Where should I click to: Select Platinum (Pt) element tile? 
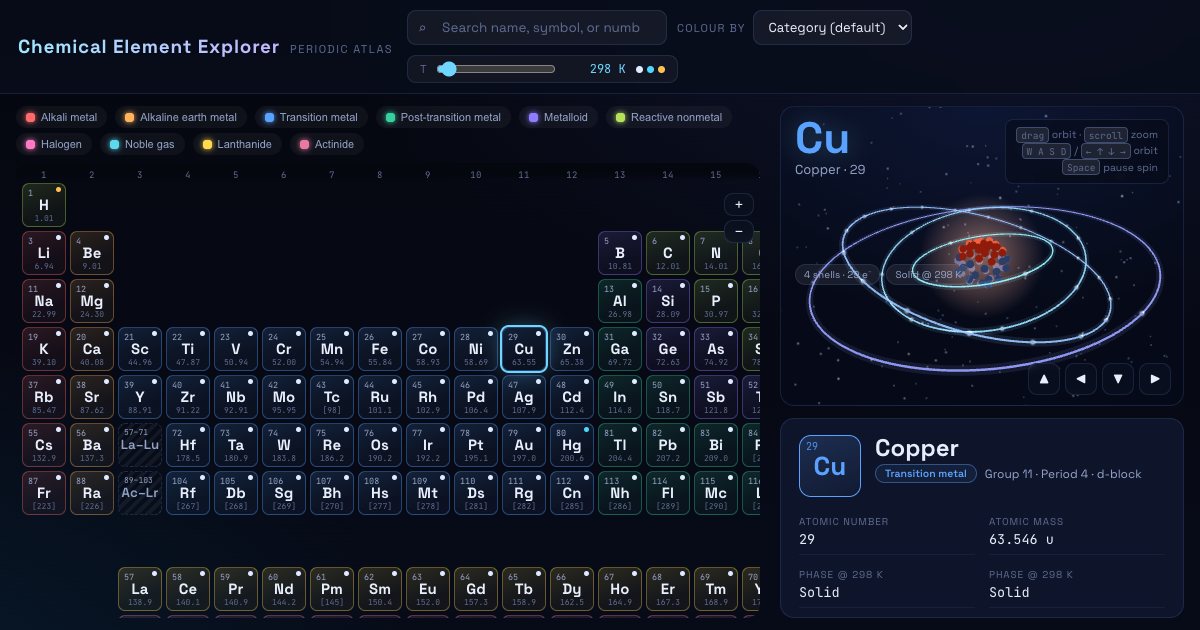pyautogui.click(x=476, y=445)
